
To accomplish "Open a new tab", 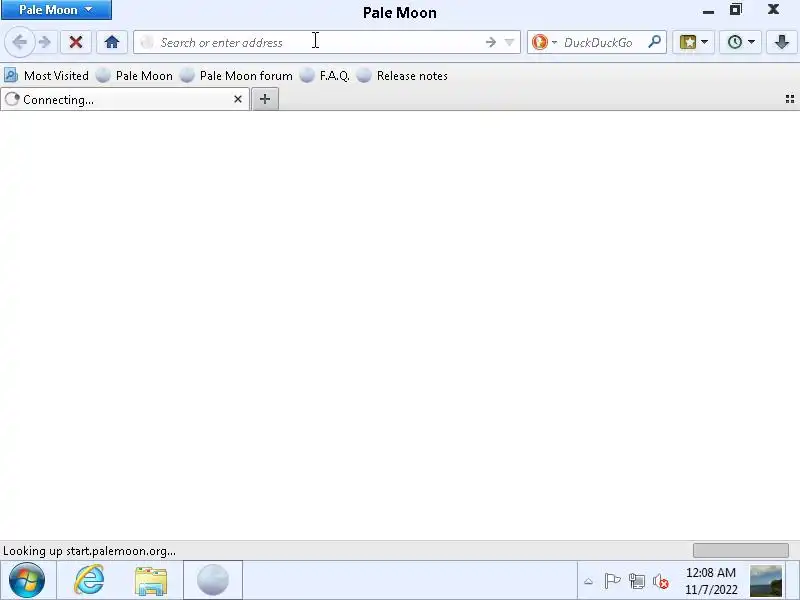I will [x=265, y=99].
